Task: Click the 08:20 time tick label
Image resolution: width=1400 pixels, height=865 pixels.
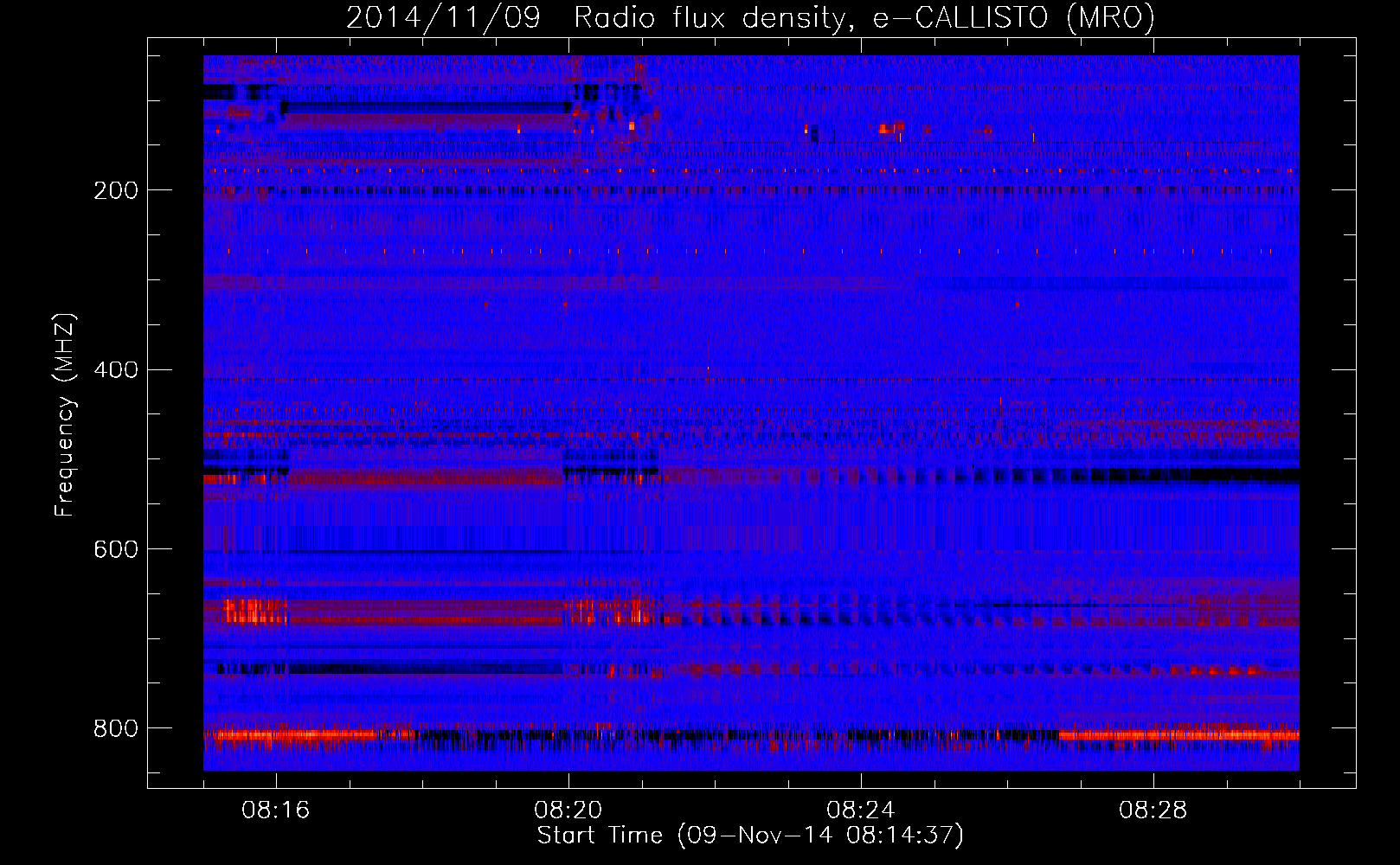Action: [x=568, y=811]
